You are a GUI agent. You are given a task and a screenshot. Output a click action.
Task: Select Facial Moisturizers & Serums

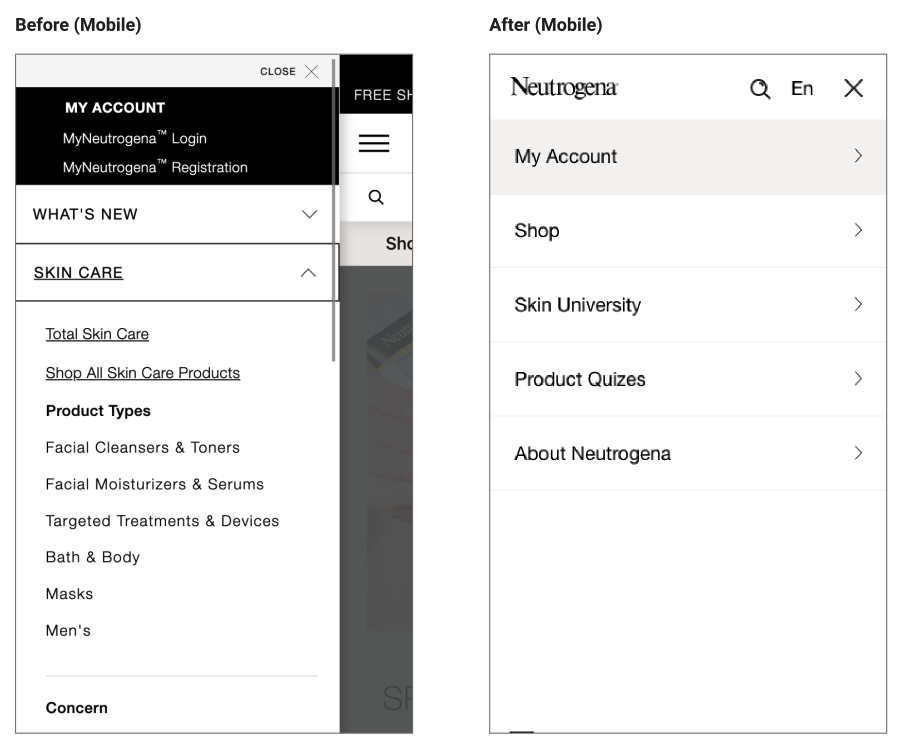[155, 484]
